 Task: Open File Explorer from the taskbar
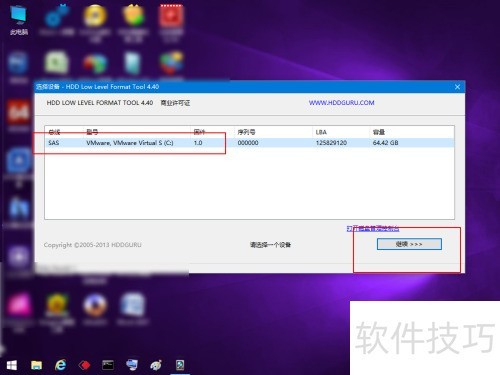click(x=36, y=365)
